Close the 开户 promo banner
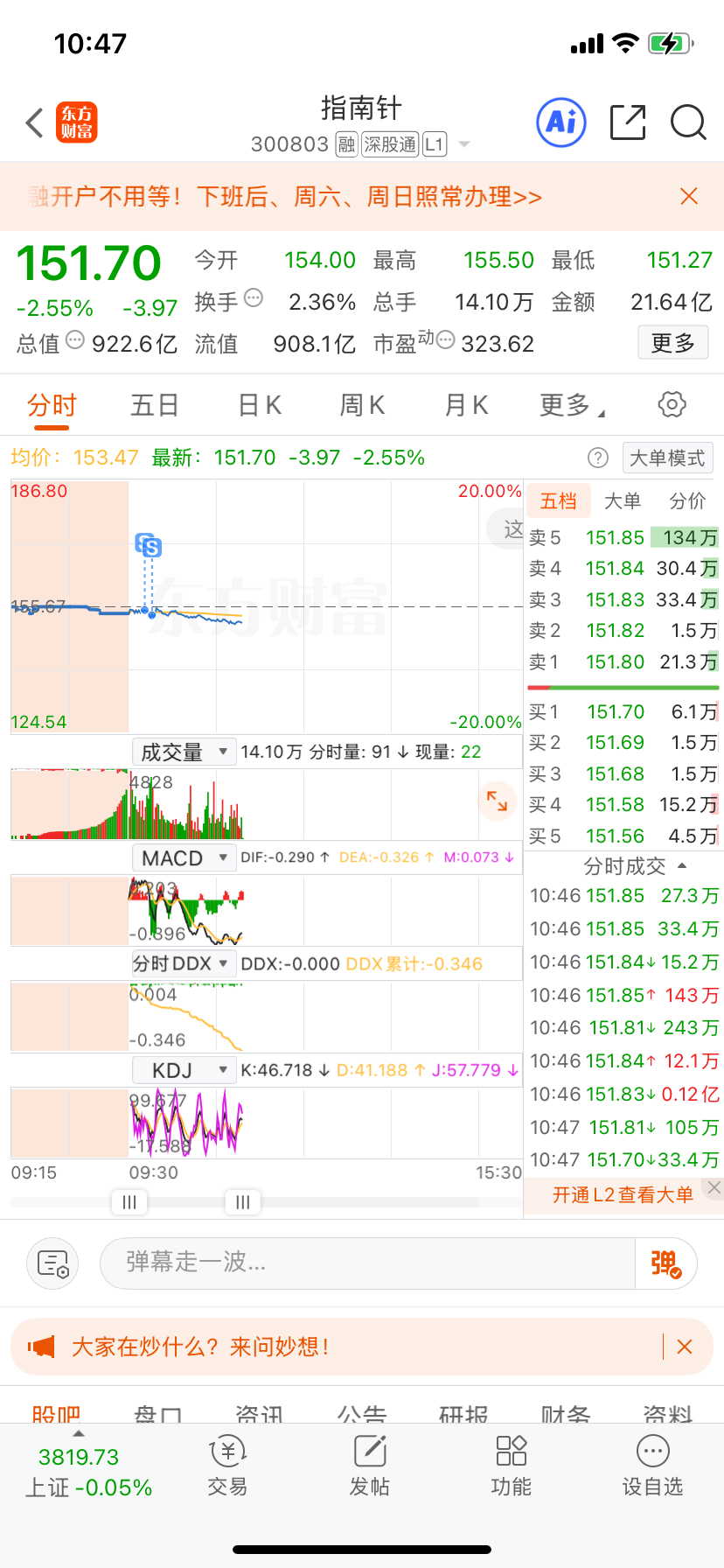The width and height of the screenshot is (724, 1568). point(689,196)
